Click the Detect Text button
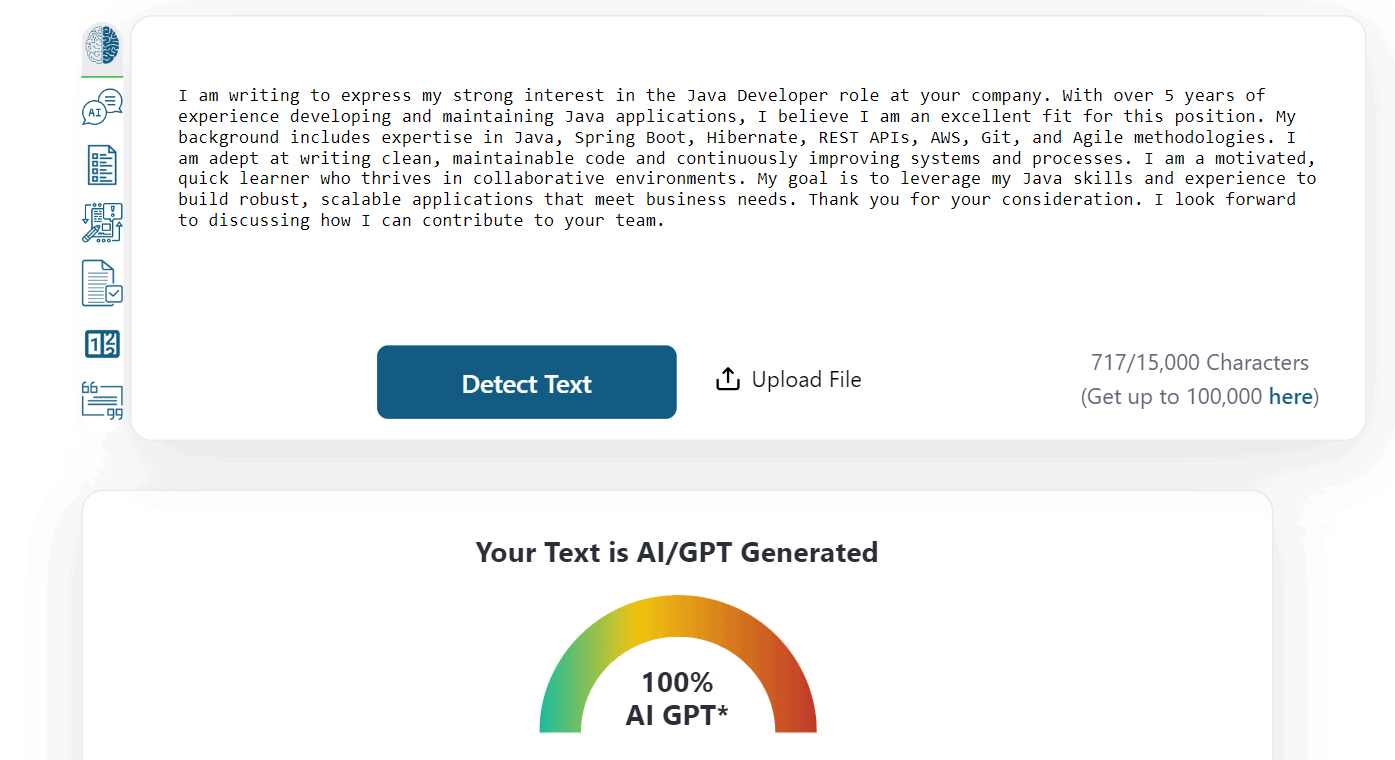This screenshot has width=1395, height=760. pyautogui.click(x=527, y=382)
